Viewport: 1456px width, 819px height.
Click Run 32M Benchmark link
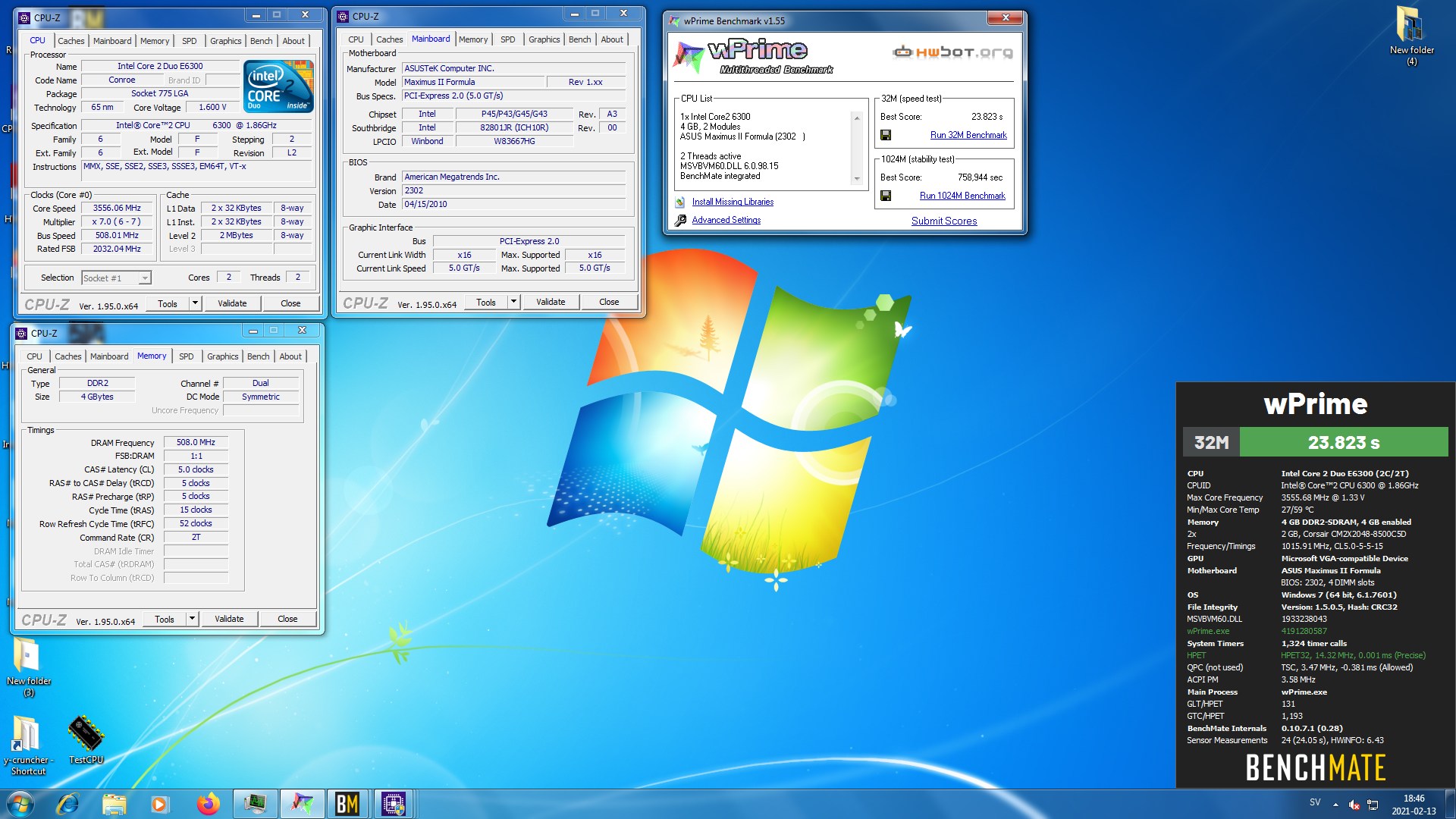968,135
